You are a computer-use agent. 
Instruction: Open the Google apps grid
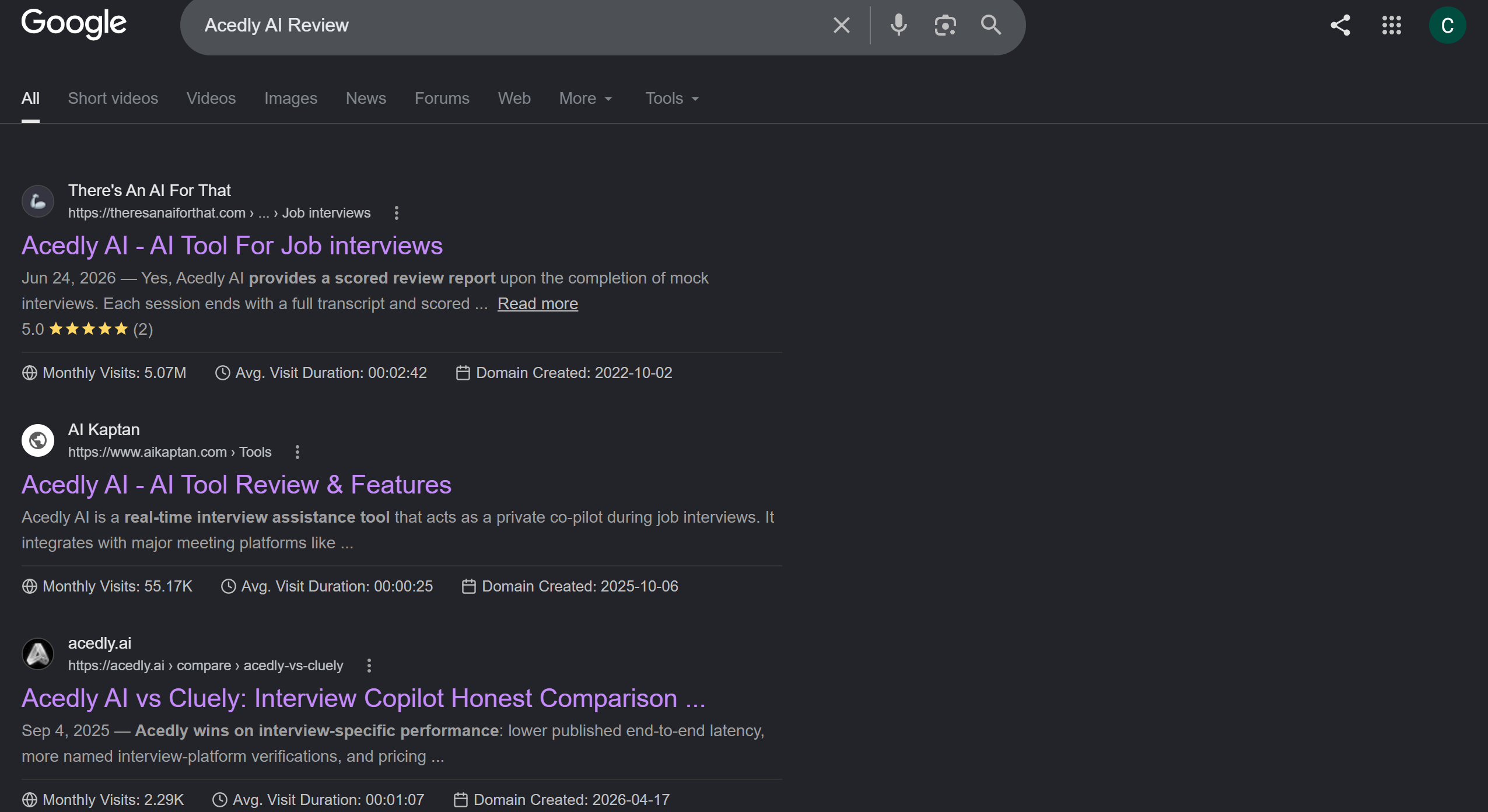1391,25
